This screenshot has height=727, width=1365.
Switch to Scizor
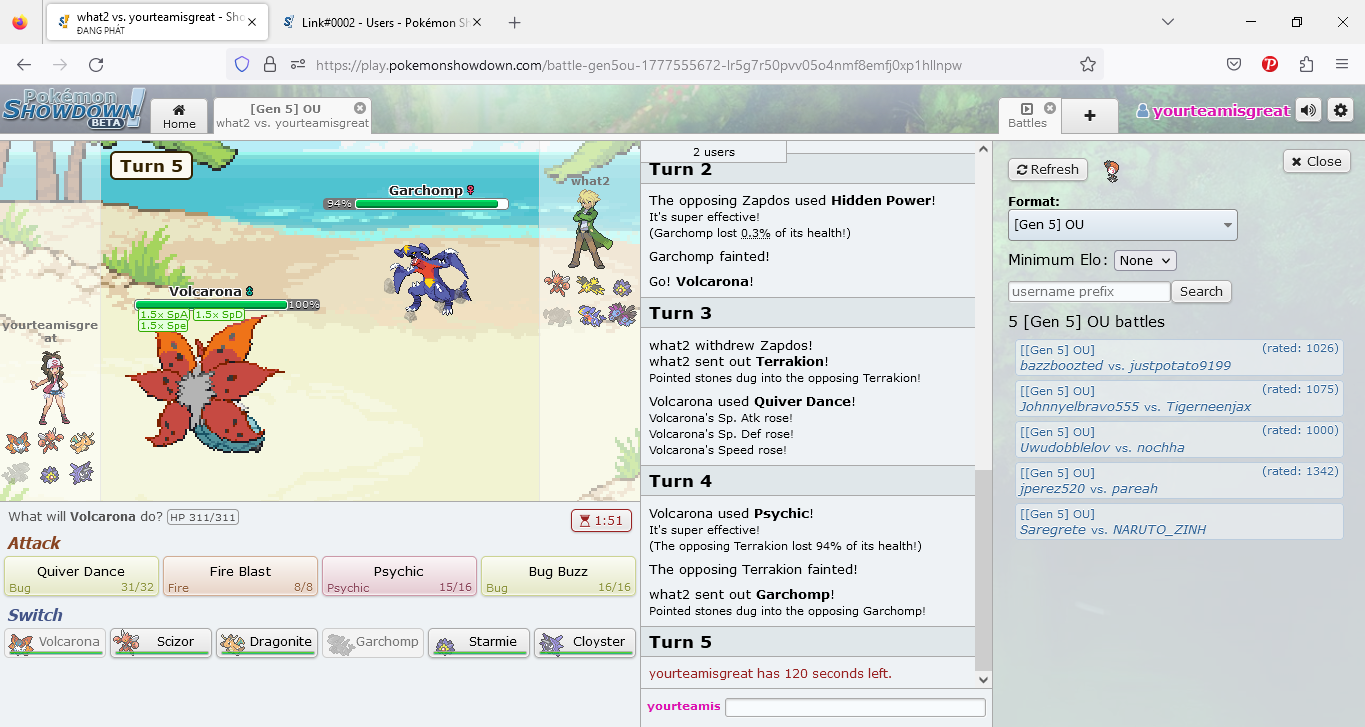(x=161, y=642)
